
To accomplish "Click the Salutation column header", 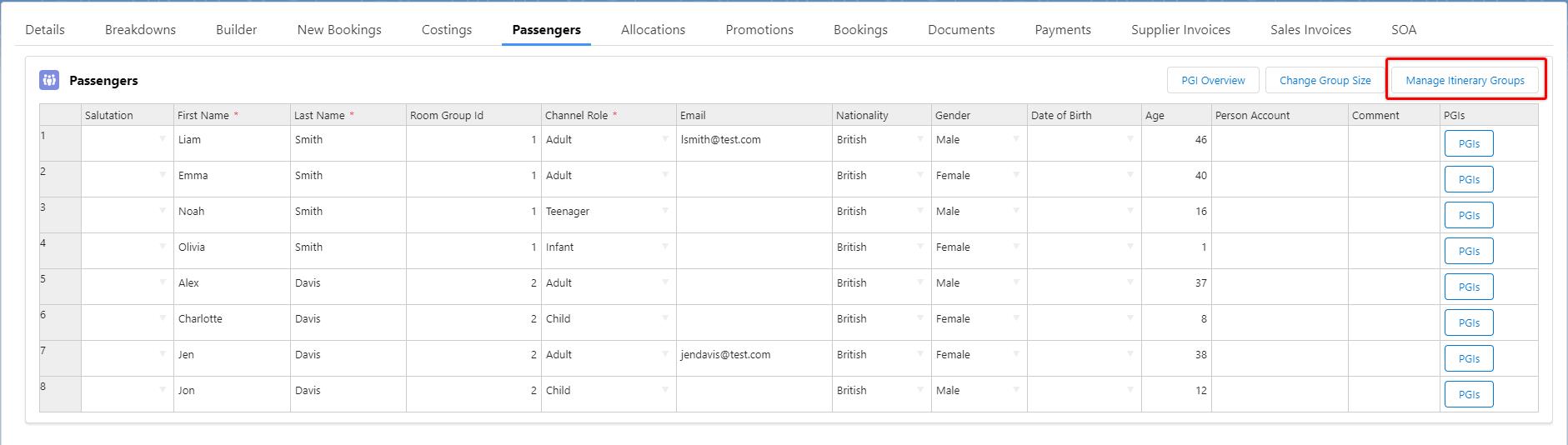I will point(128,115).
